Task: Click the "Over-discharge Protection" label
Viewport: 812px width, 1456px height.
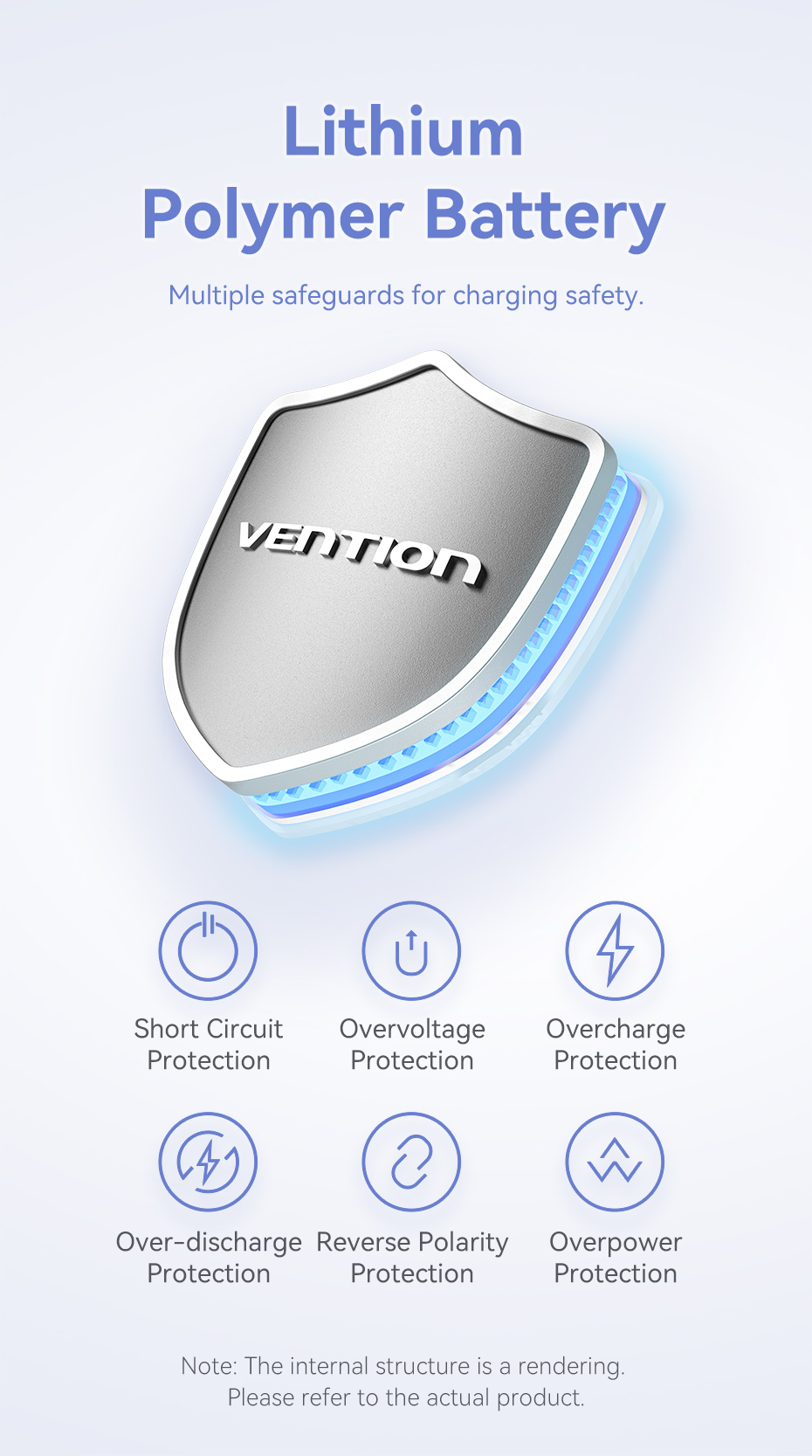Action: (209, 1258)
